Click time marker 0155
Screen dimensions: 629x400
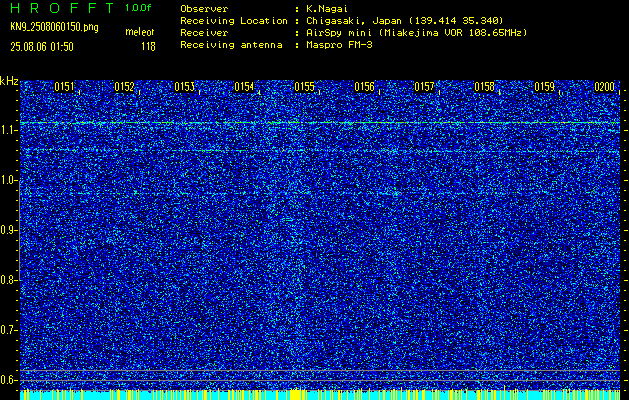[x=304, y=87]
